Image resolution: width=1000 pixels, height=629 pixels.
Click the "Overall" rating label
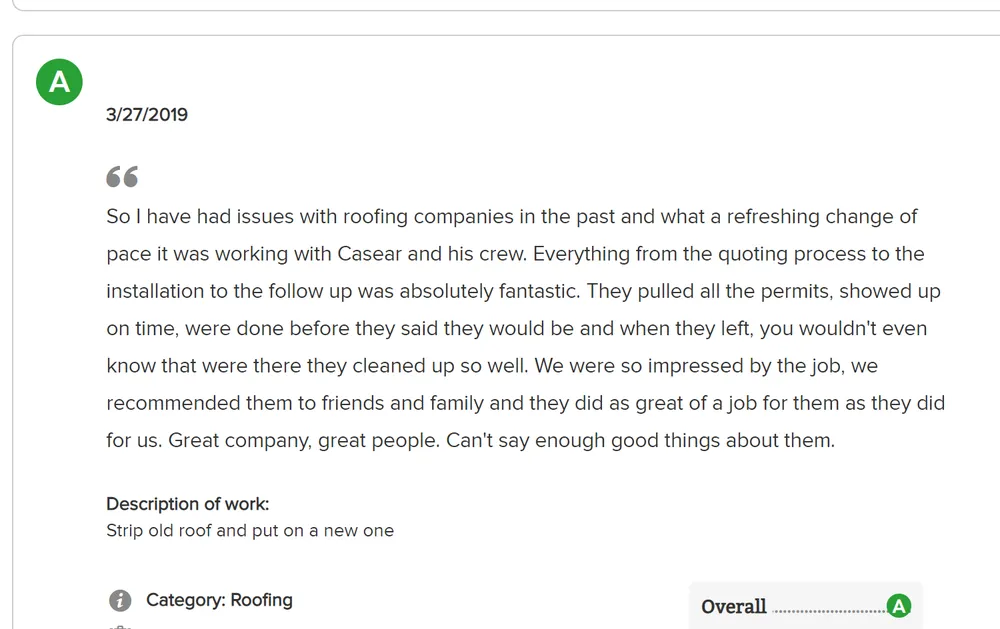point(734,607)
